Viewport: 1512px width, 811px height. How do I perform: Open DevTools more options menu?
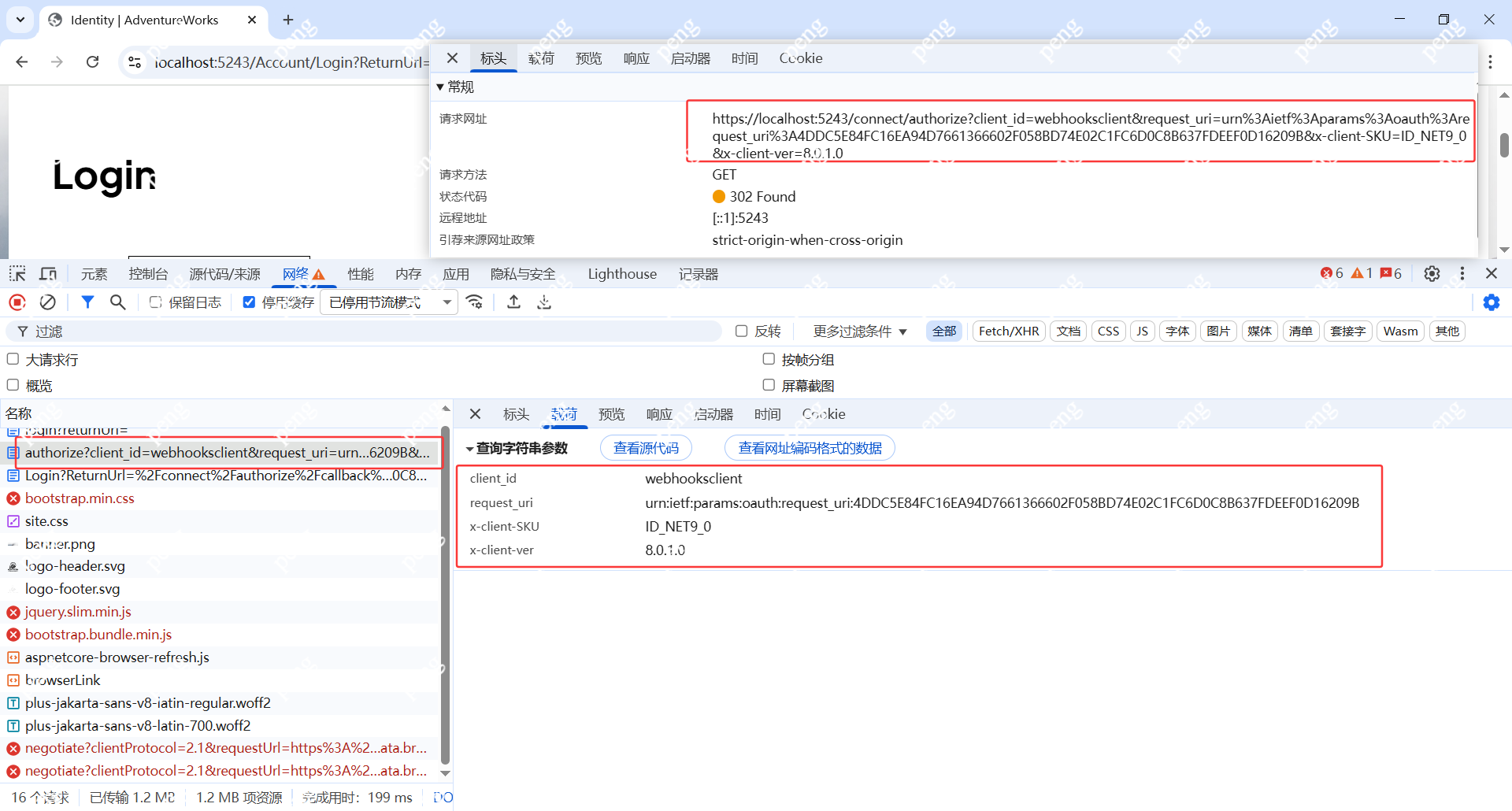pos(1462,273)
